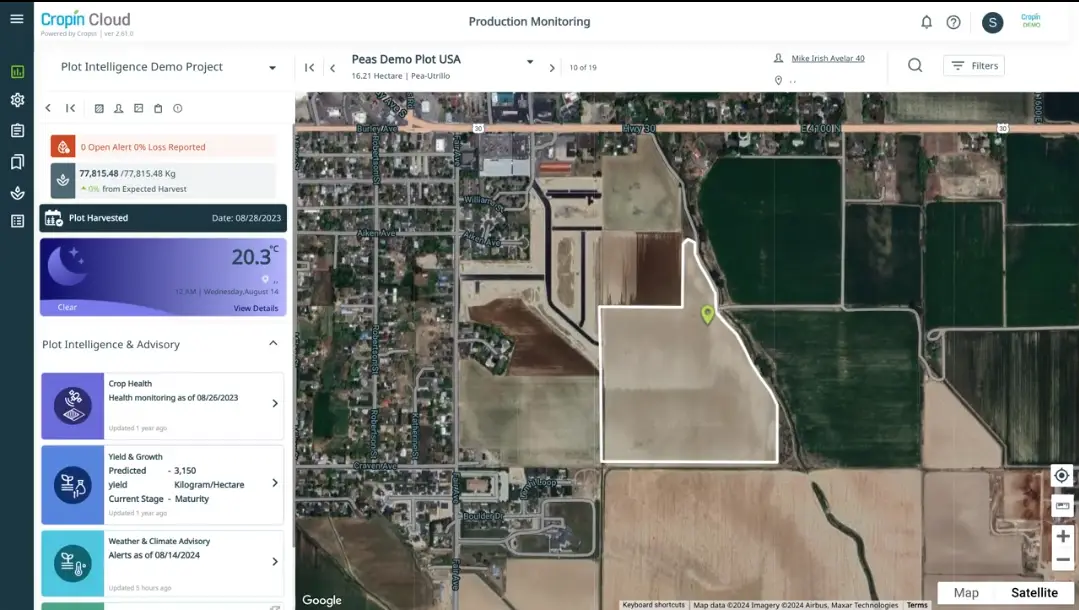
Task: Zoom in on the map
Action: tap(1062, 536)
